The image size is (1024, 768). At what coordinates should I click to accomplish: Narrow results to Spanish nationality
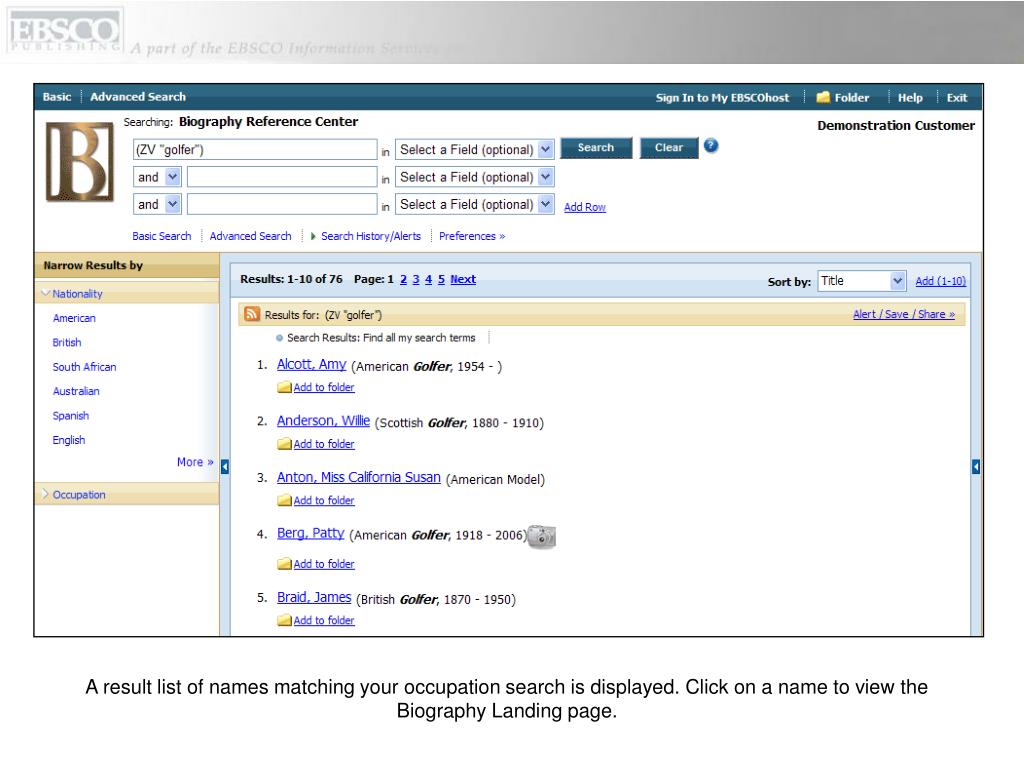[x=71, y=415]
